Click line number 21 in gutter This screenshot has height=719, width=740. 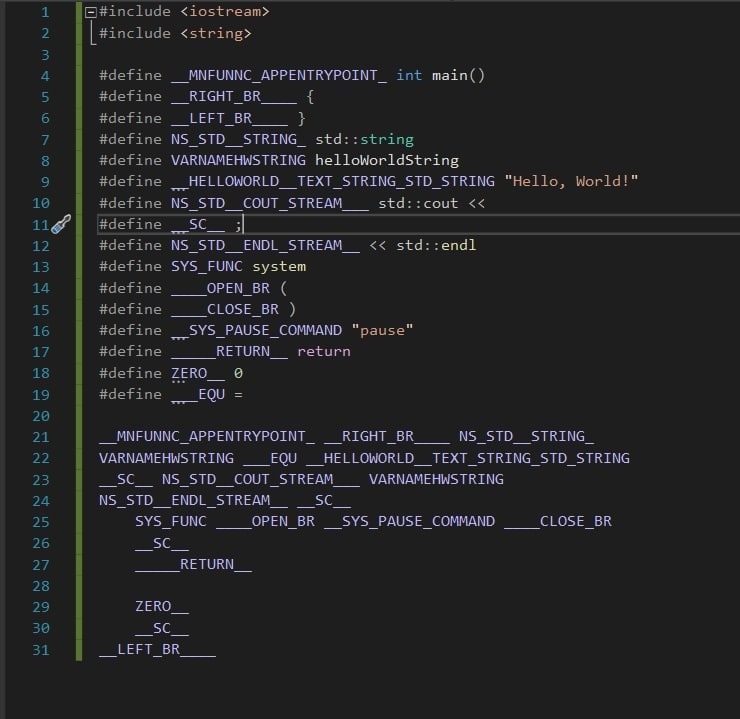coord(41,437)
